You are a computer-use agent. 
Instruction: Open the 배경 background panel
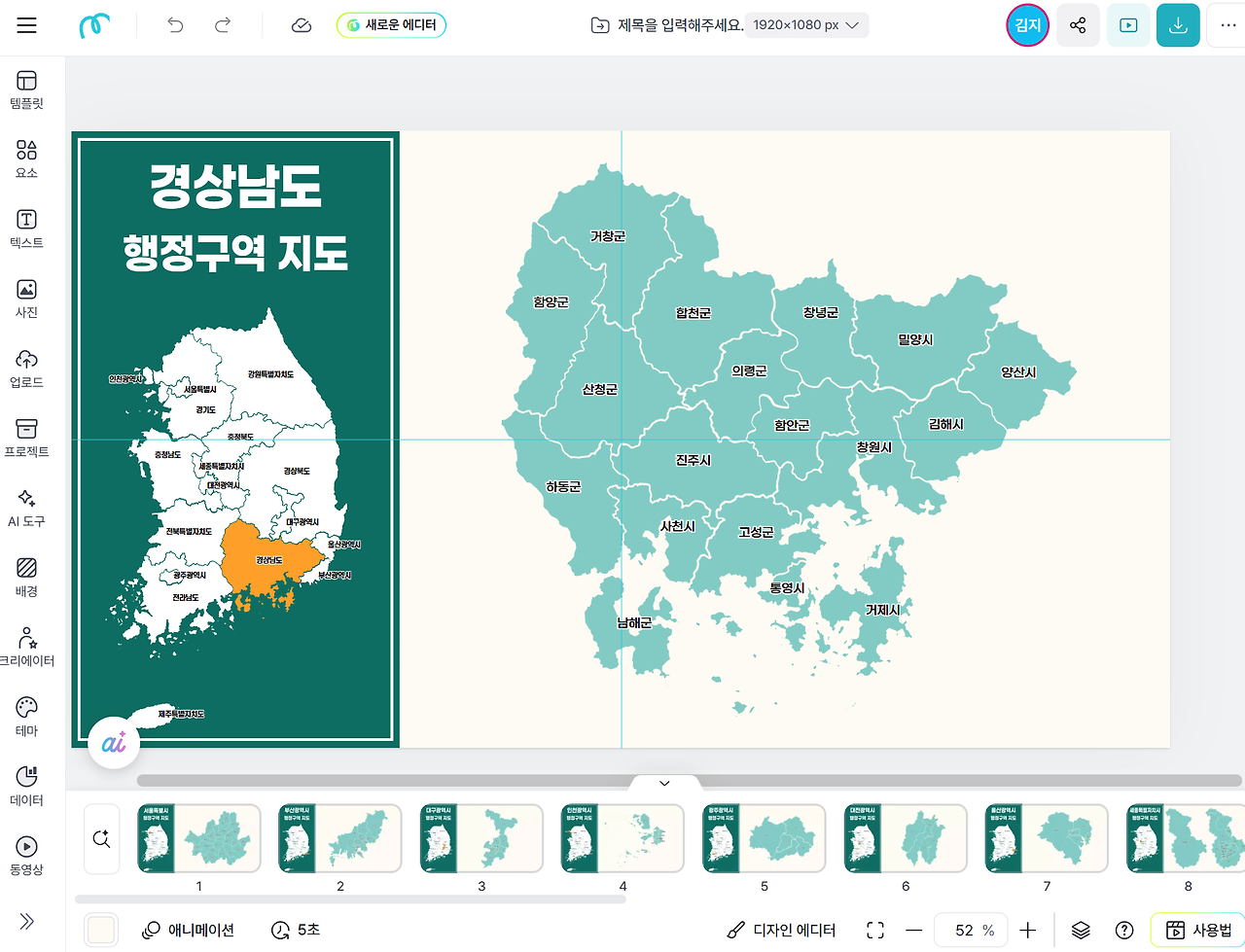(x=26, y=579)
